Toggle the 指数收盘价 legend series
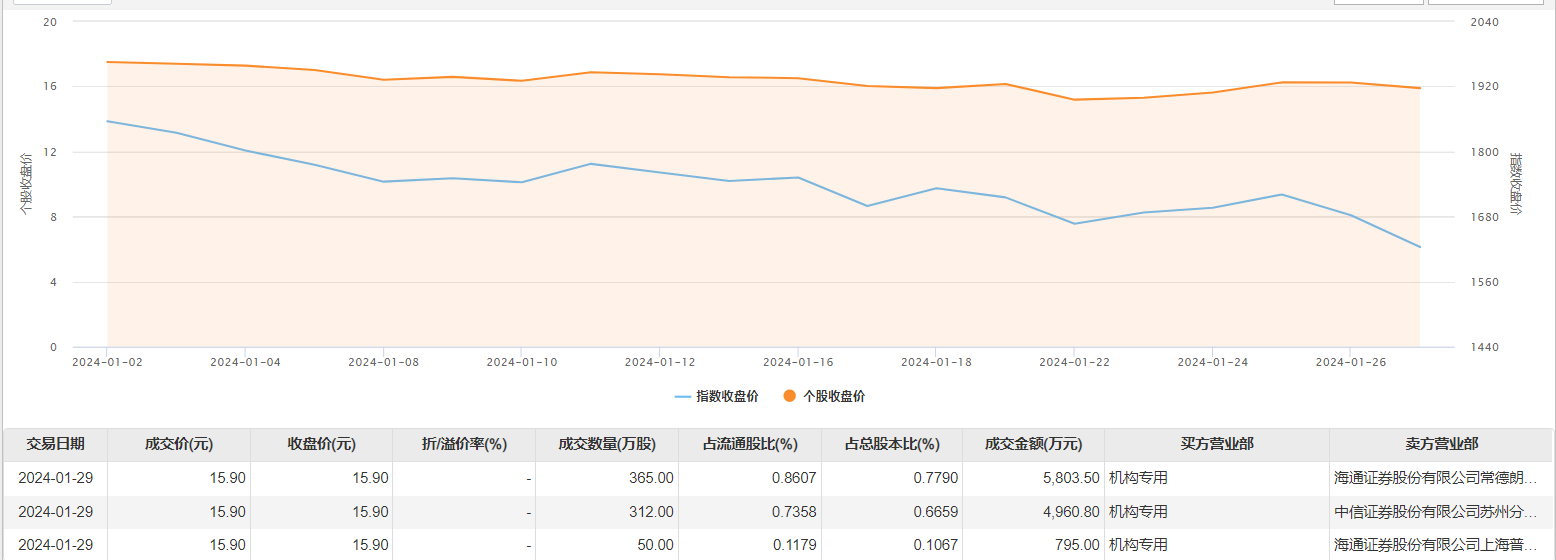 716,396
